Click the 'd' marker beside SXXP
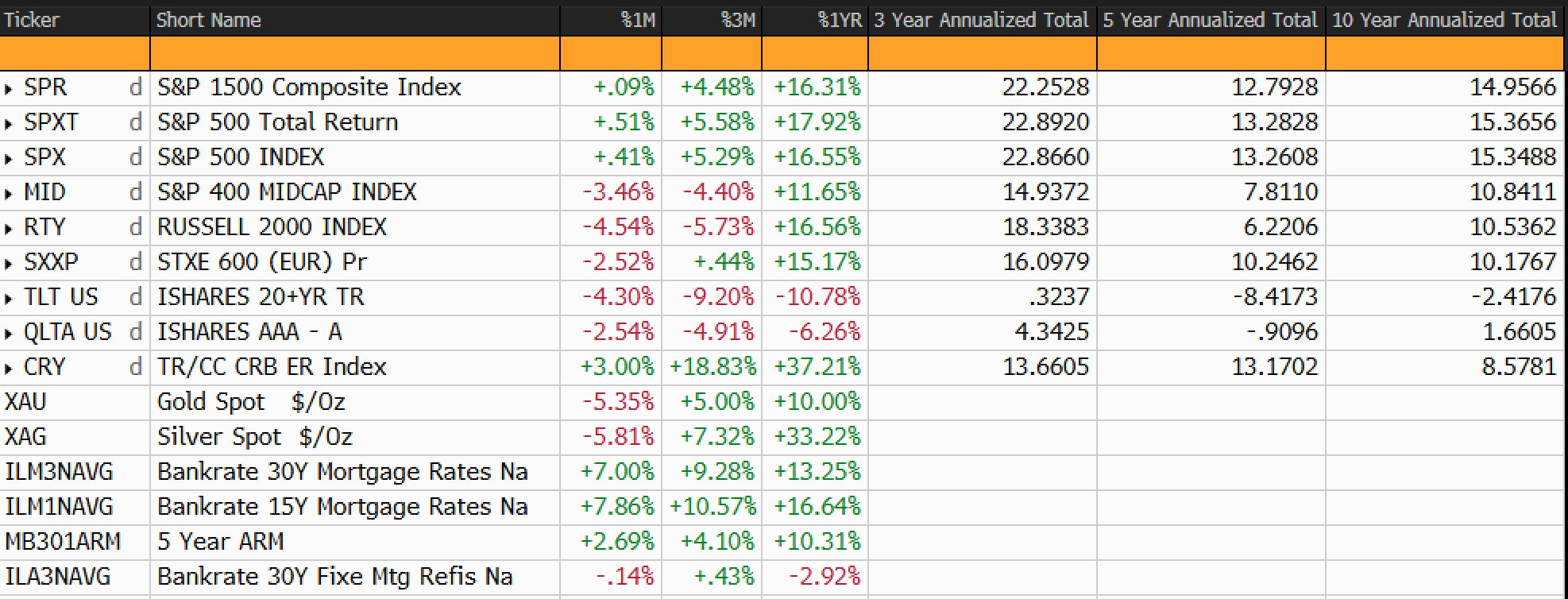The image size is (1568, 599). [x=135, y=261]
